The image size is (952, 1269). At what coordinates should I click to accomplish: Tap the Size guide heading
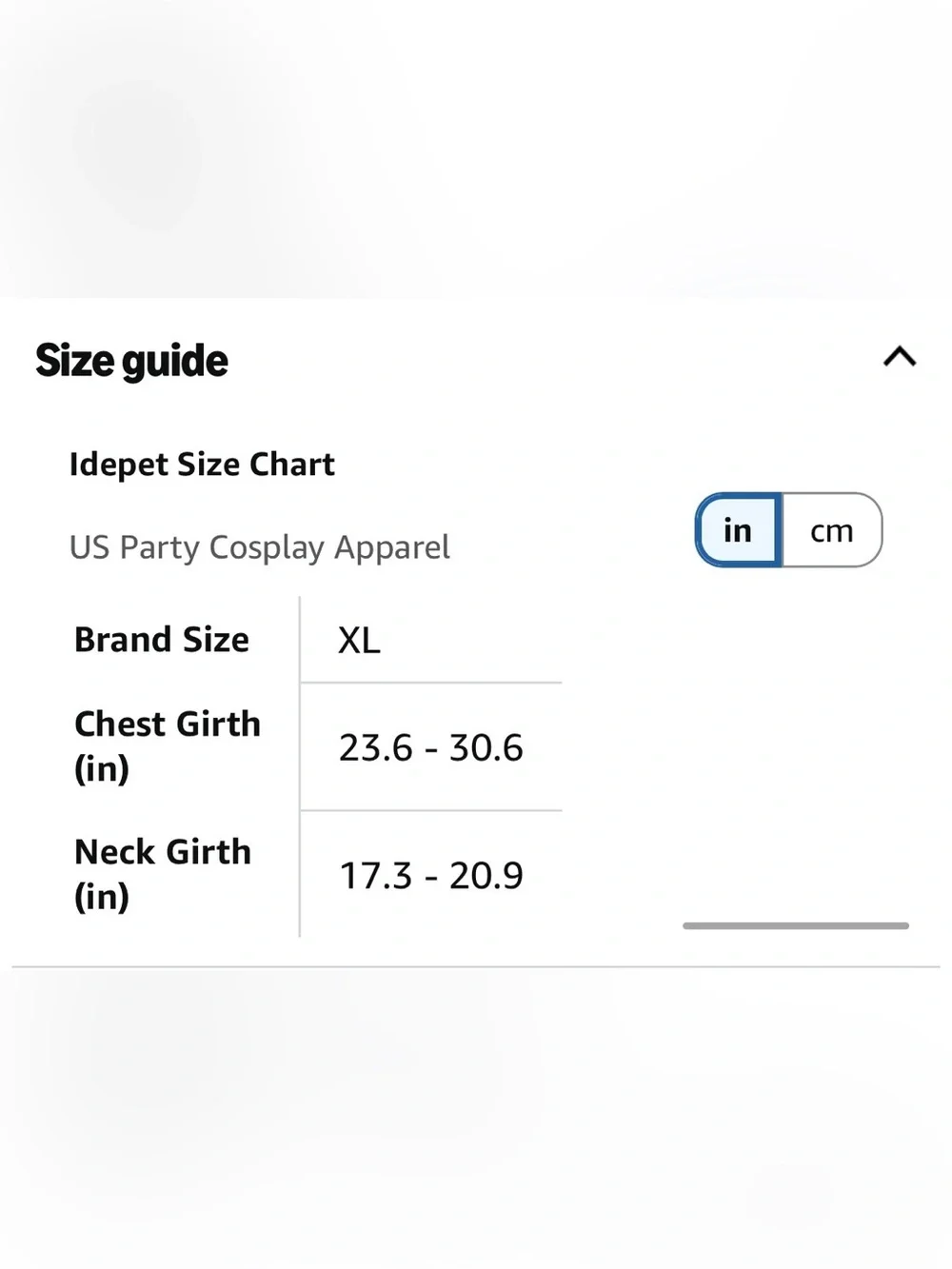[x=131, y=361]
